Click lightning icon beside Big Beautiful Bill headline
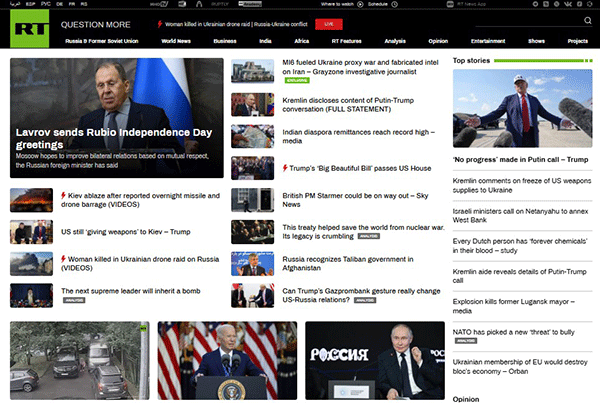 pos(285,168)
